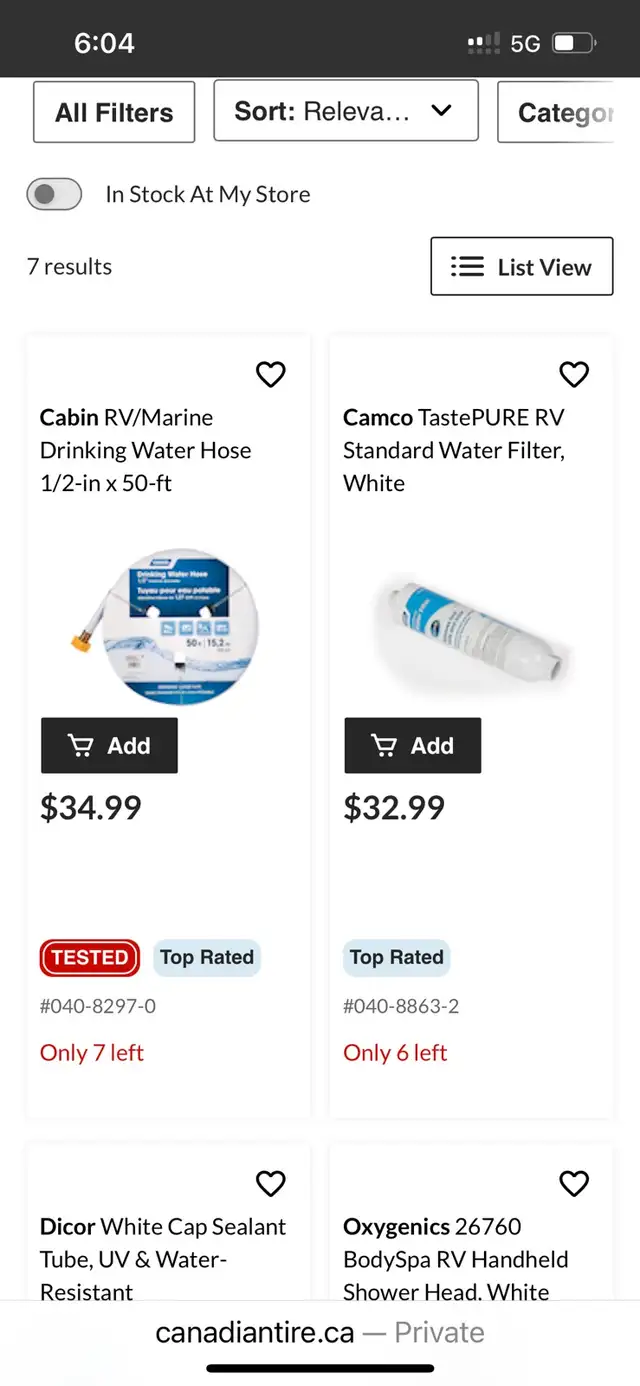This screenshot has width=640, height=1386.
Task: Tap the List View lines icon
Action: [467, 267]
